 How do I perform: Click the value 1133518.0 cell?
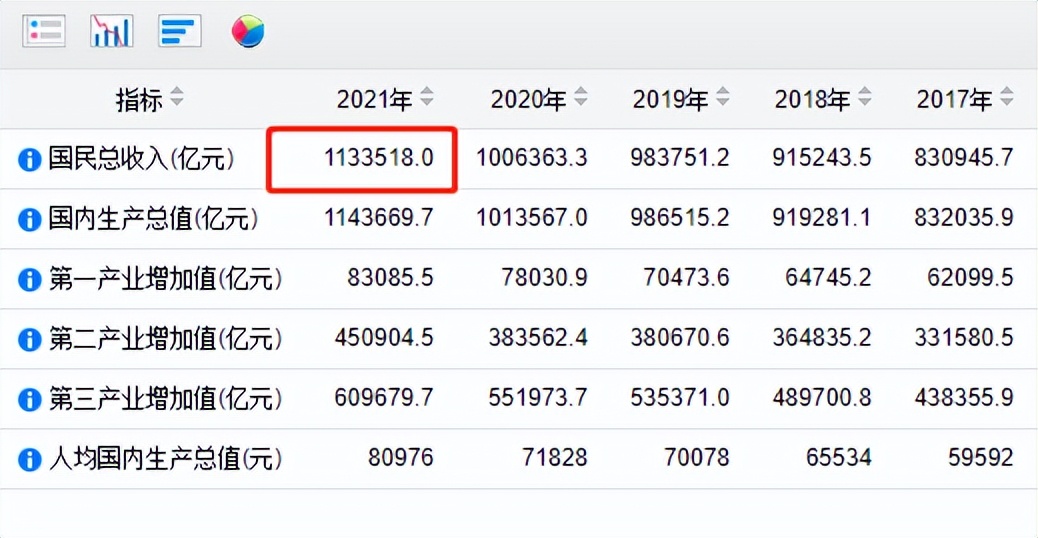coord(378,158)
